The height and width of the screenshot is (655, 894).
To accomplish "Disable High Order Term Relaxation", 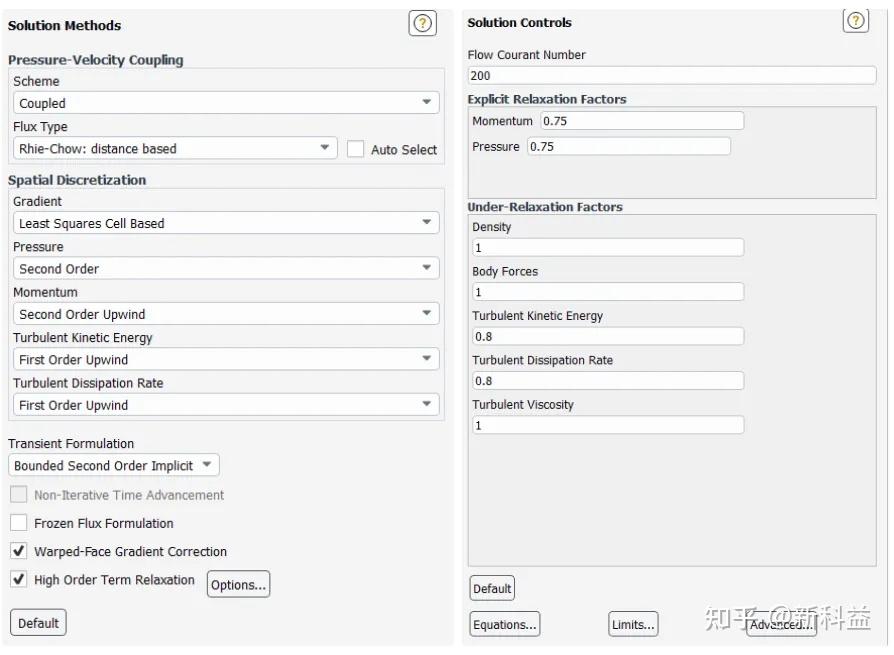I will pos(19,580).
